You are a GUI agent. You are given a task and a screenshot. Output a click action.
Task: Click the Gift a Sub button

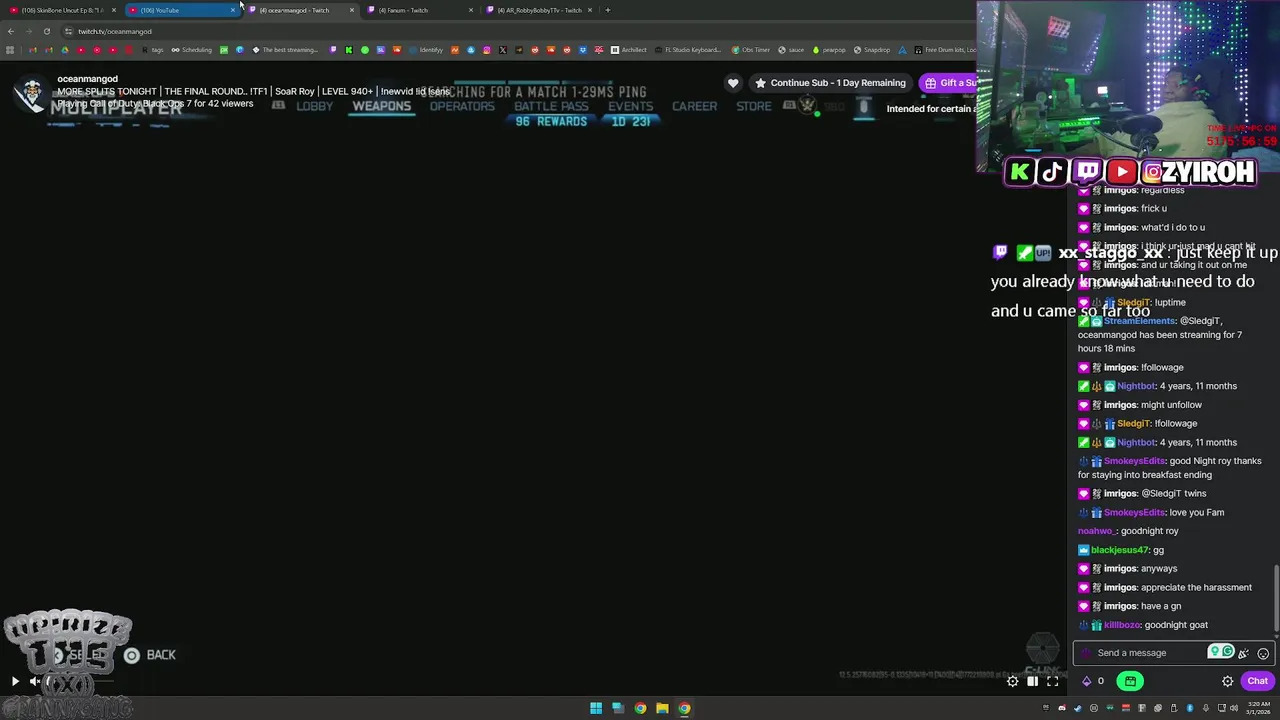948,83
